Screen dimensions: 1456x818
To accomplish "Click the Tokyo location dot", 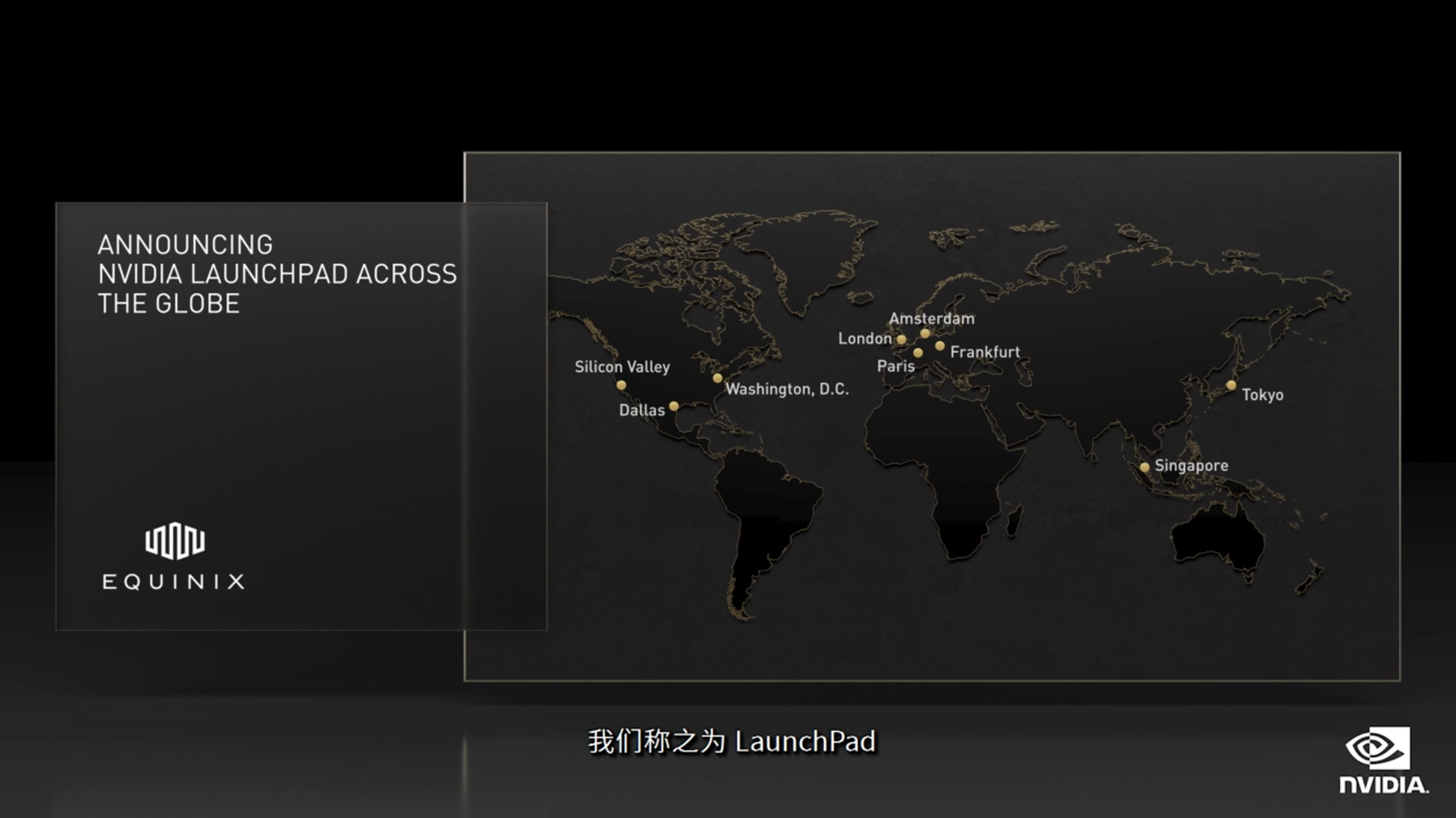I will 1231,385.
